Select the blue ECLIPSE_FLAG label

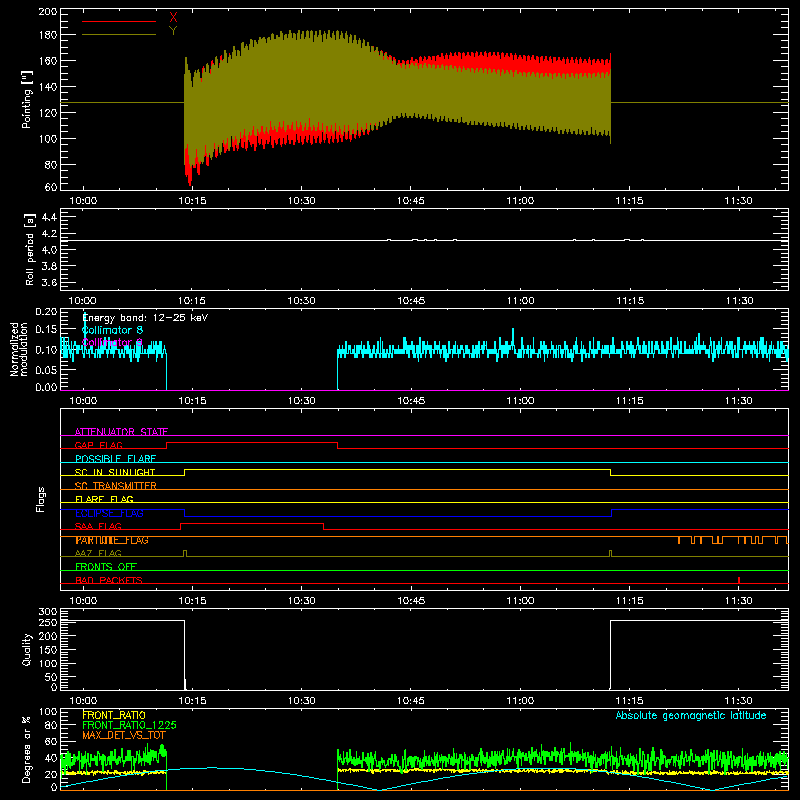pyautogui.click(x=109, y=513)
